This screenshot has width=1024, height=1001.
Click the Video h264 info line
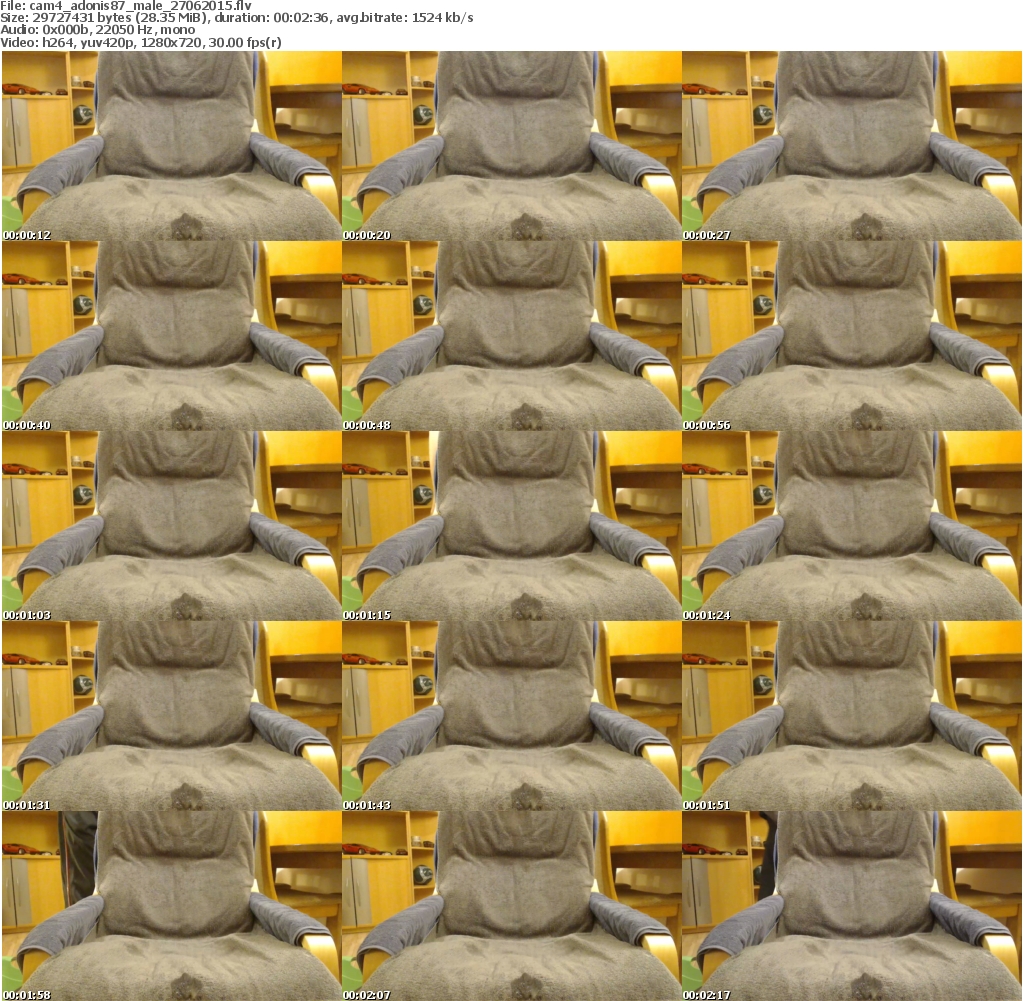141,42
